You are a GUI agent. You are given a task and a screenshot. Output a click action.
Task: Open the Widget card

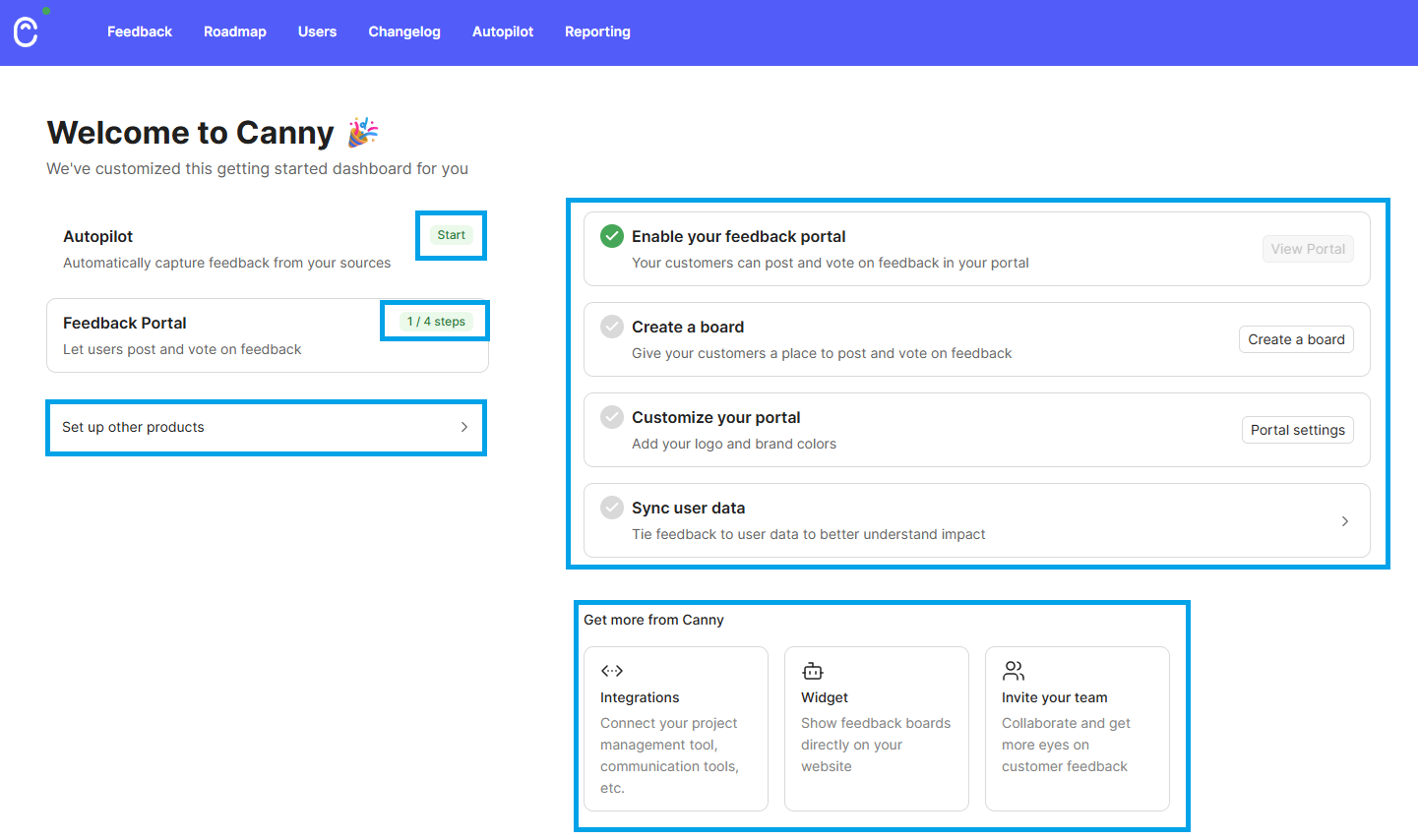877,729
